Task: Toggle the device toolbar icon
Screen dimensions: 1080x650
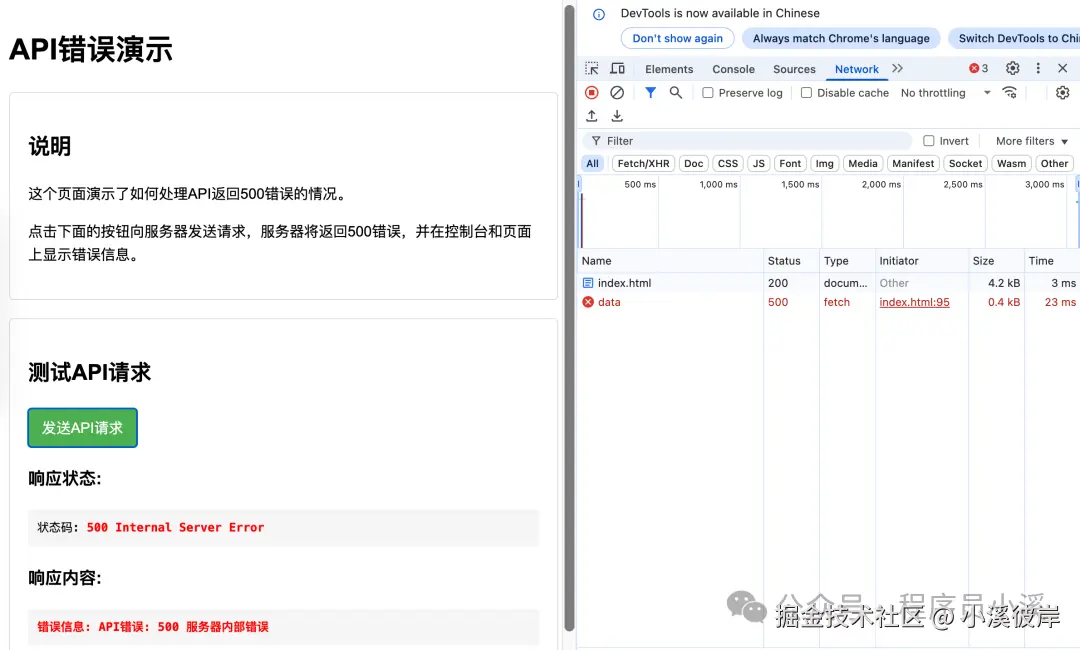Action: (618, 69)
